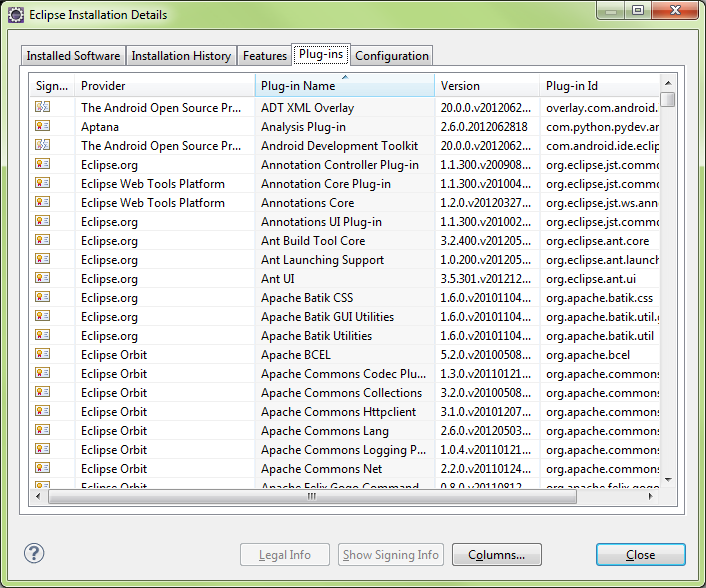Sort the list by Version column header
706x588 pixels.
click(486, 86)
